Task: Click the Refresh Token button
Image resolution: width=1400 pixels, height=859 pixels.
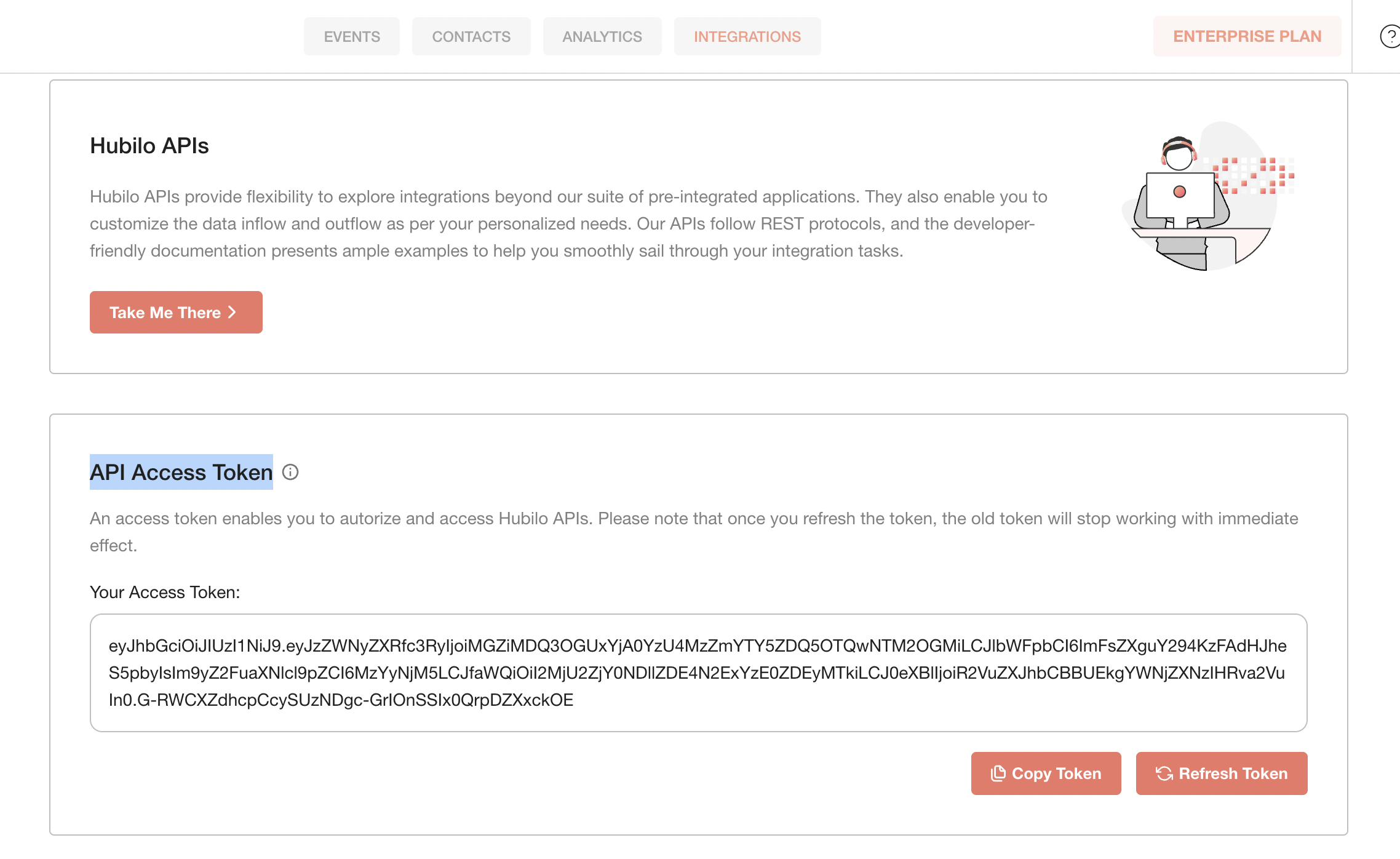Action: (1221, 773)
